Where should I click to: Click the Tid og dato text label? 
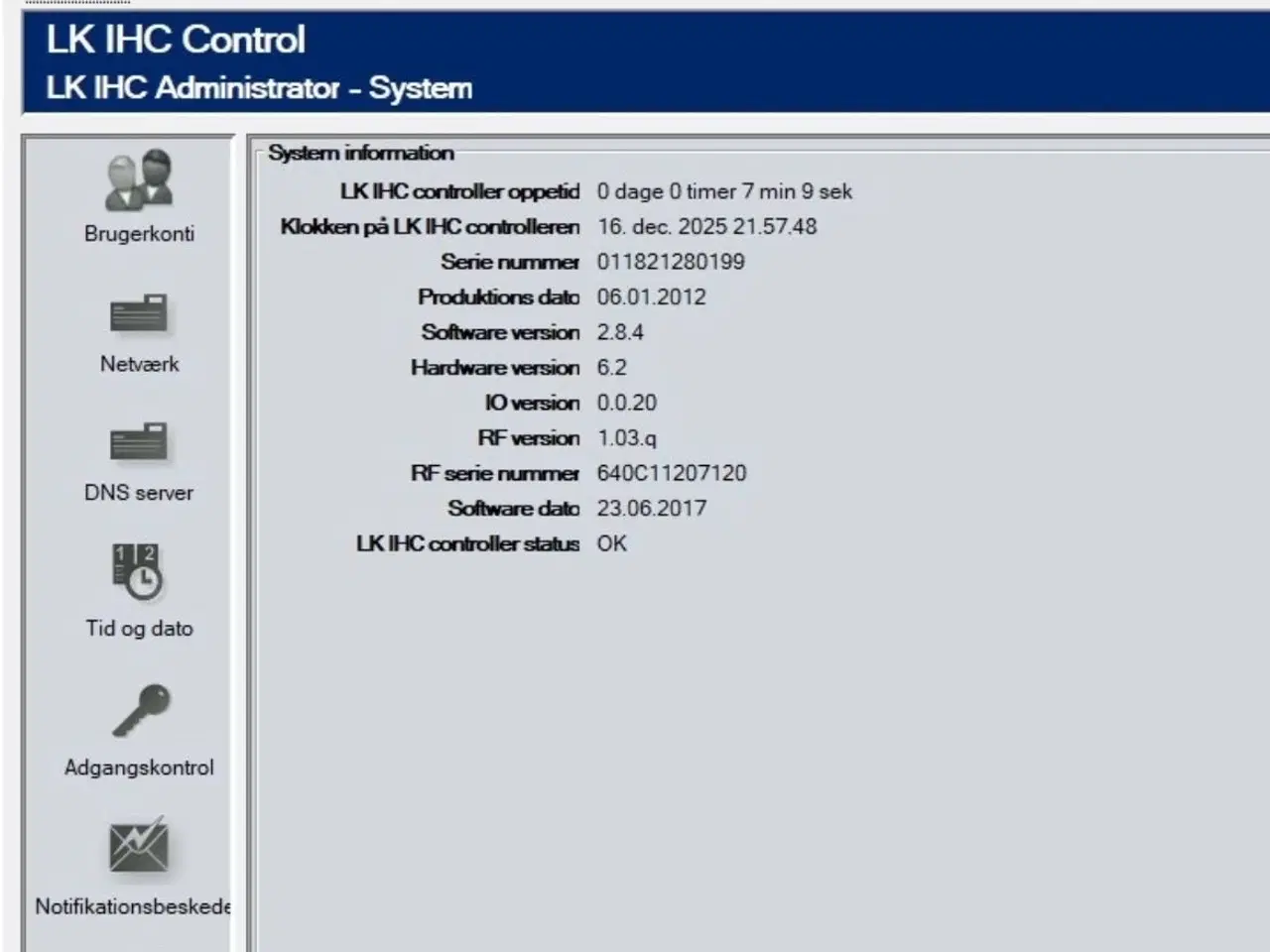coord(139,629)
